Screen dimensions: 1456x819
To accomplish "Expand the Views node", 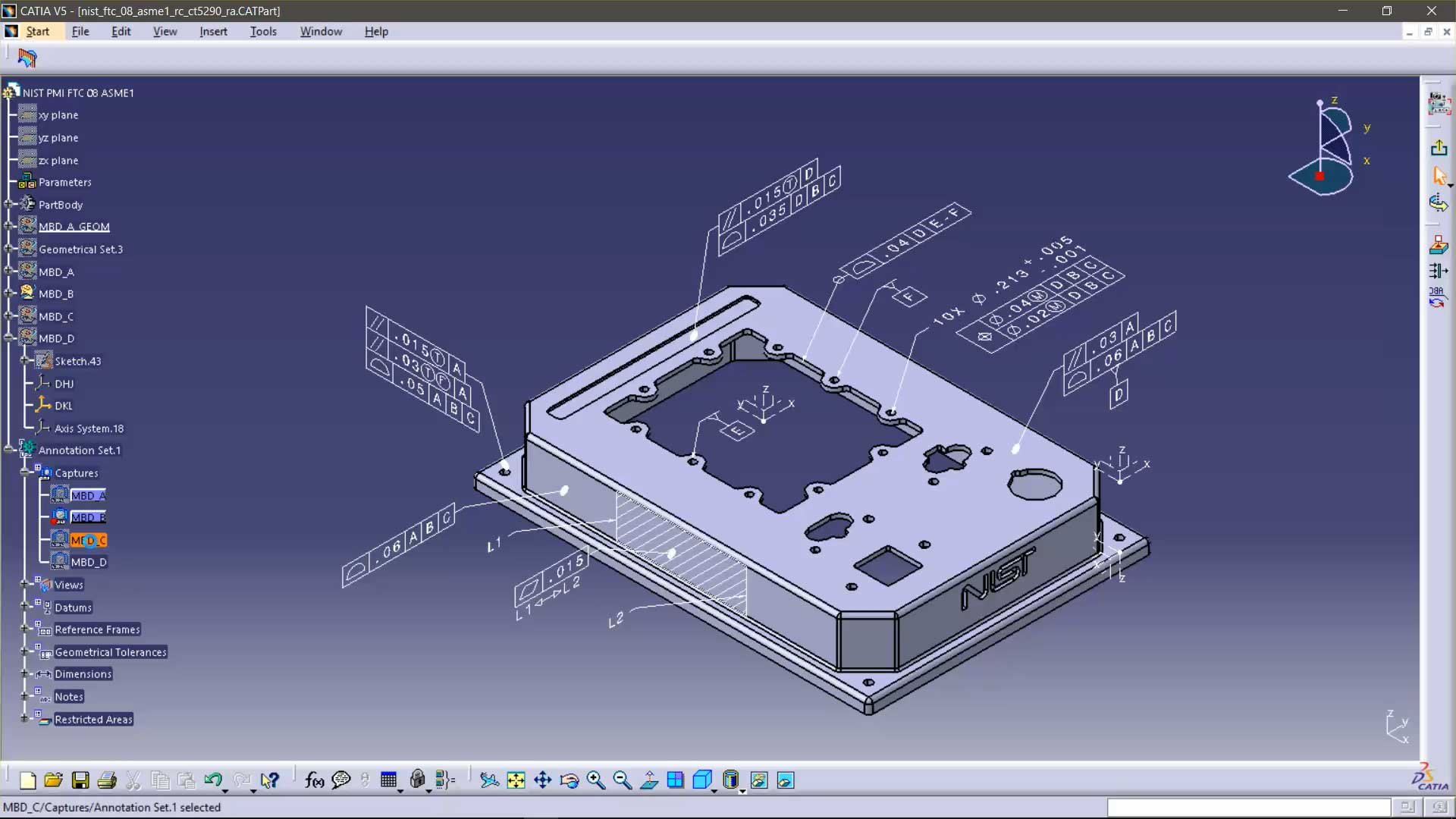I will [x=25, y=584].
